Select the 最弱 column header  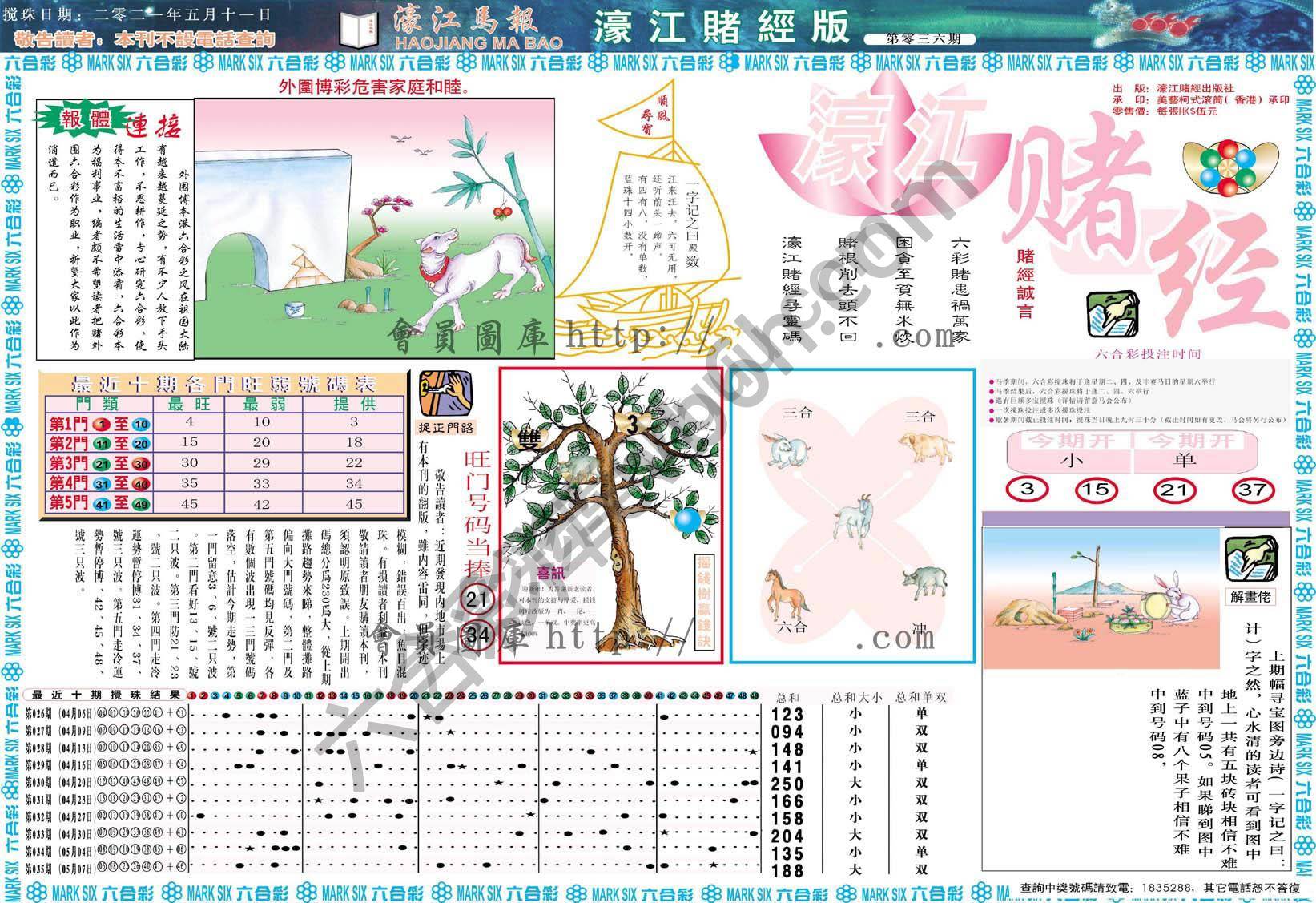(x=262, y=405)
